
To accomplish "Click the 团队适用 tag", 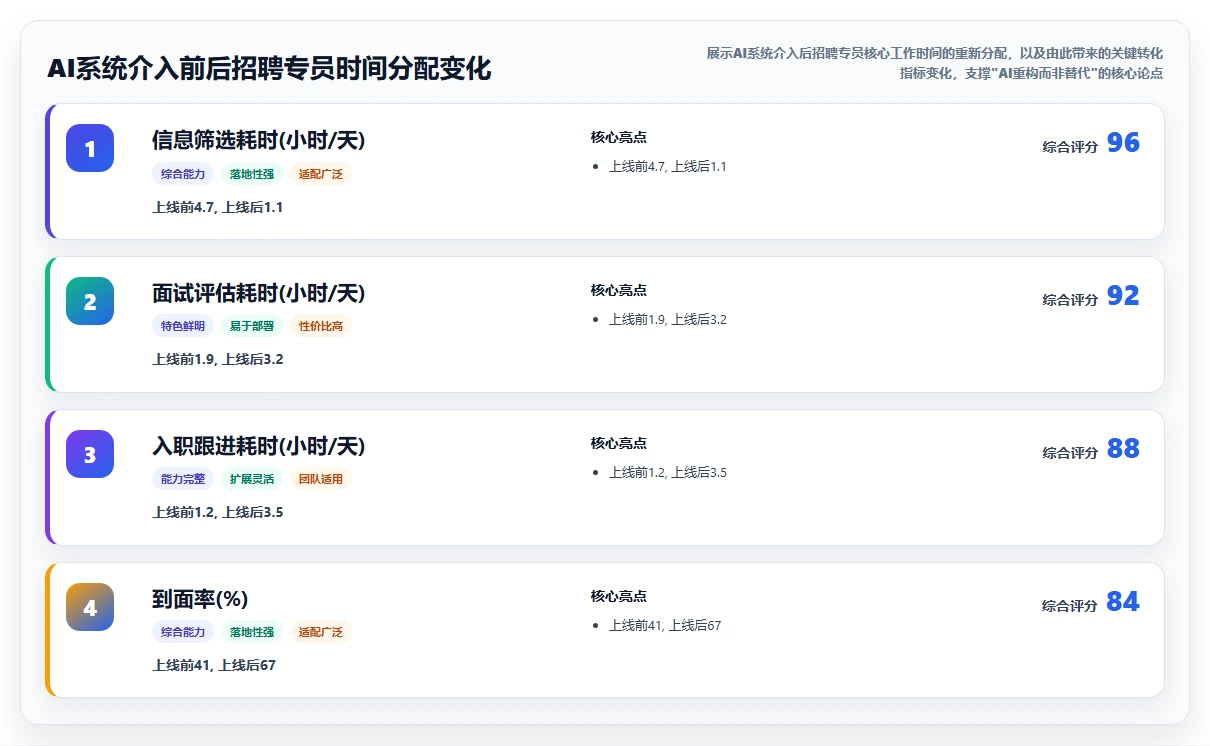I will 321,479.
